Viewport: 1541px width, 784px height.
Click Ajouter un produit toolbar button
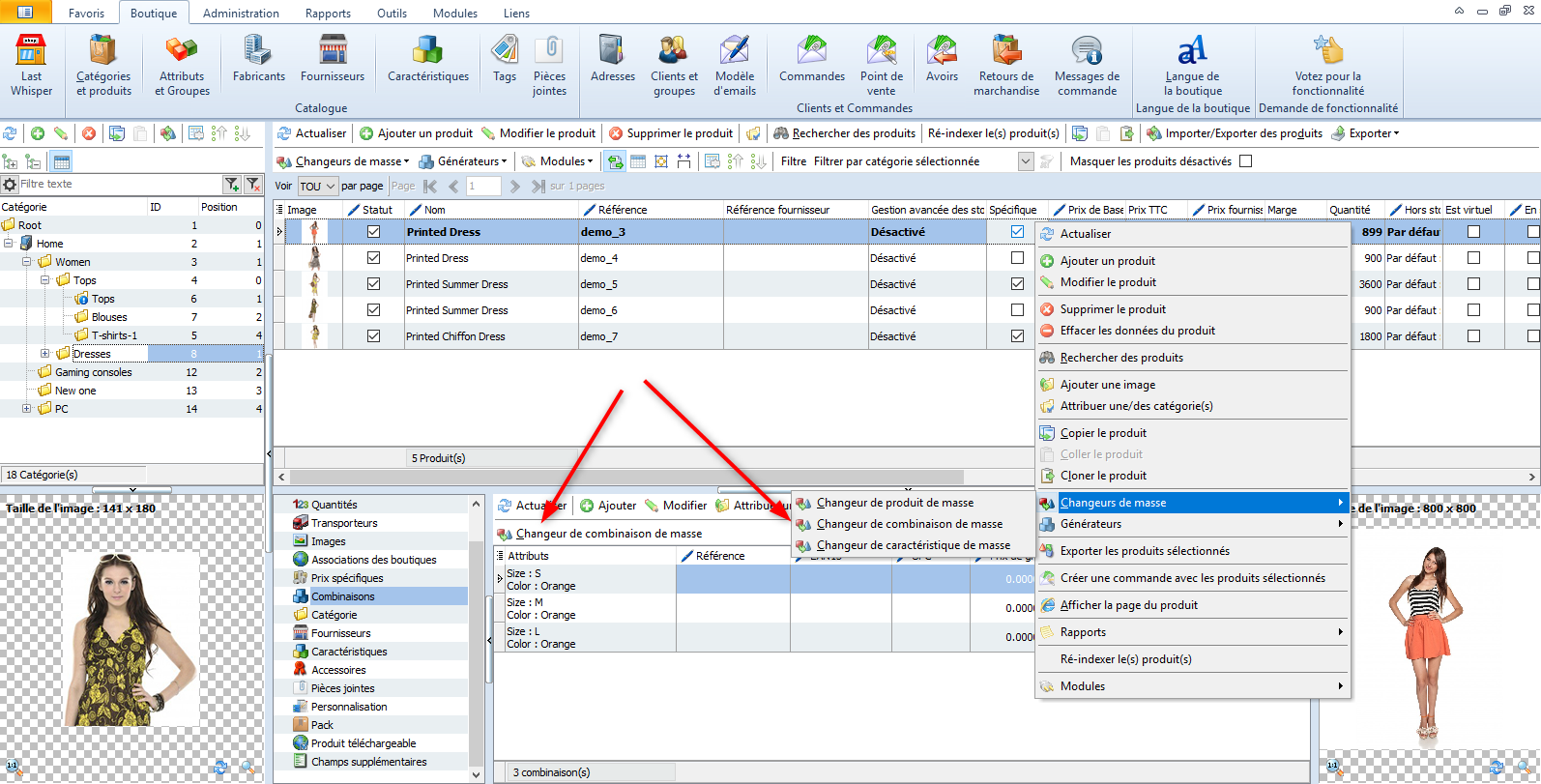point(417,133)
